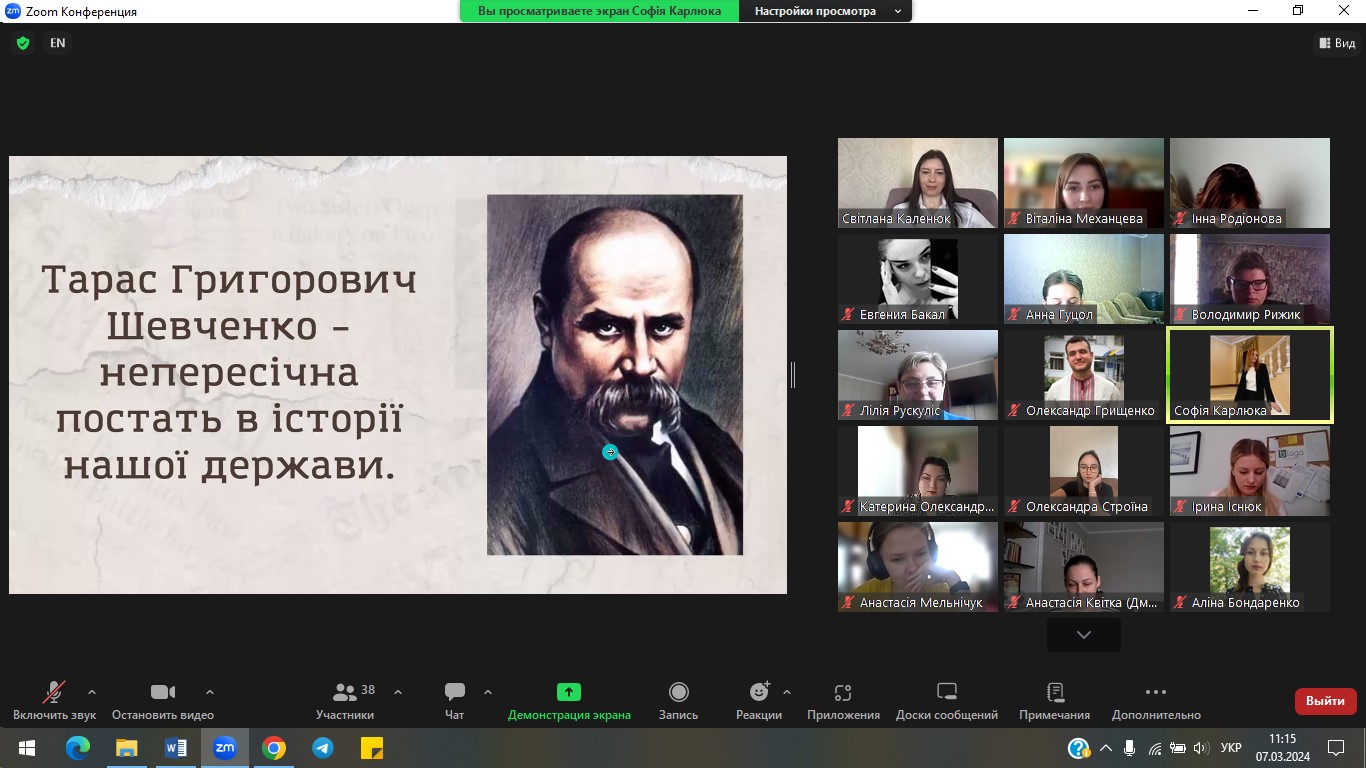The width and height of the screenshot is (1366, 768).
Task: Open Настройки просмотра dropdown
Action: (826, 11)
